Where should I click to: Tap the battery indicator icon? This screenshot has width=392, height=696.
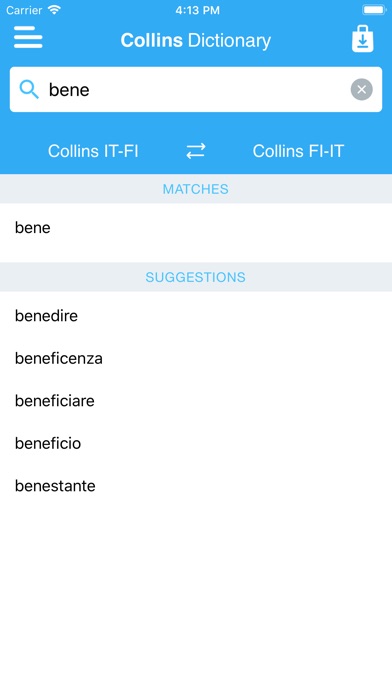(x=374, y=10)
